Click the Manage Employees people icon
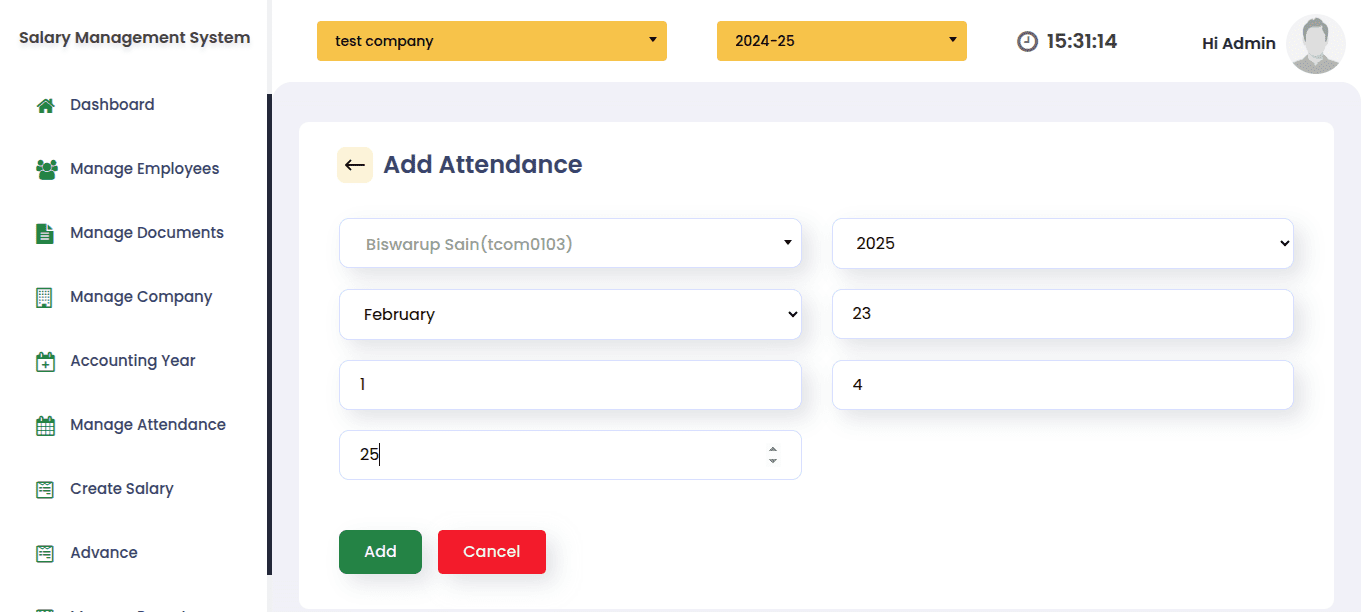Image resolution: width=1361 pixels, height=612 pixels. coord(46,170)
